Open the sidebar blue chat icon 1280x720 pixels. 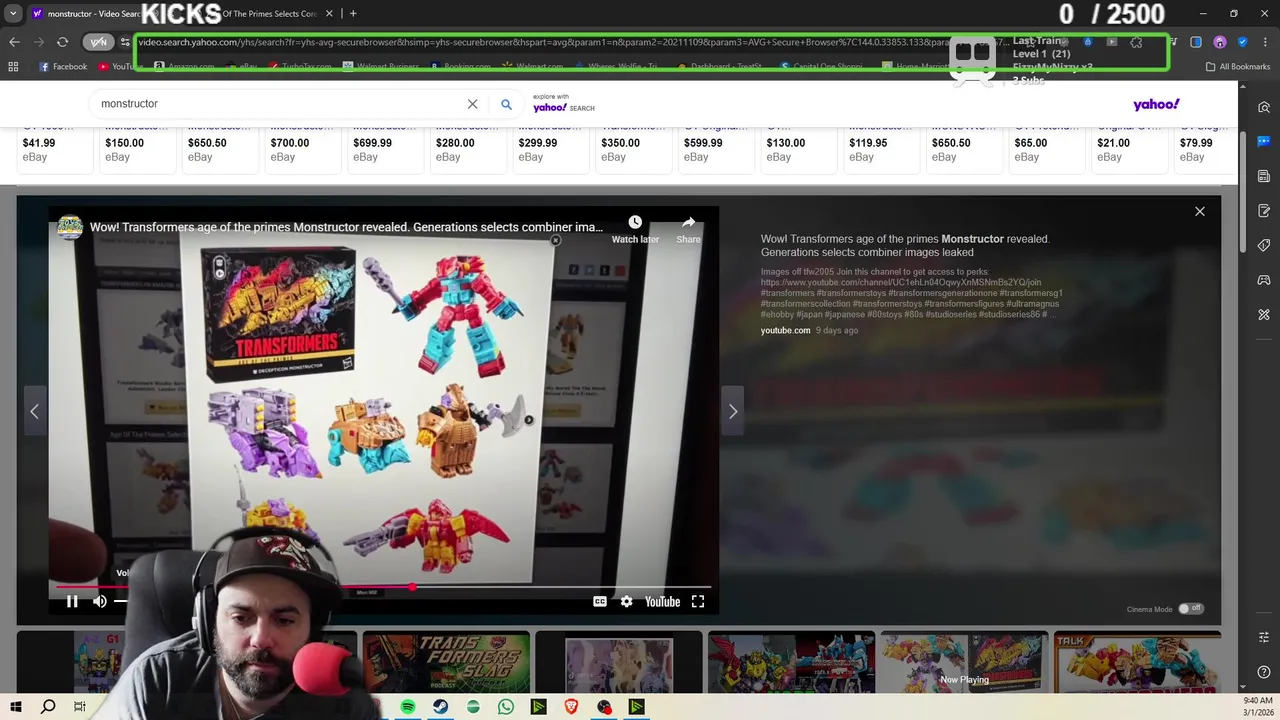pos(1264,142)
